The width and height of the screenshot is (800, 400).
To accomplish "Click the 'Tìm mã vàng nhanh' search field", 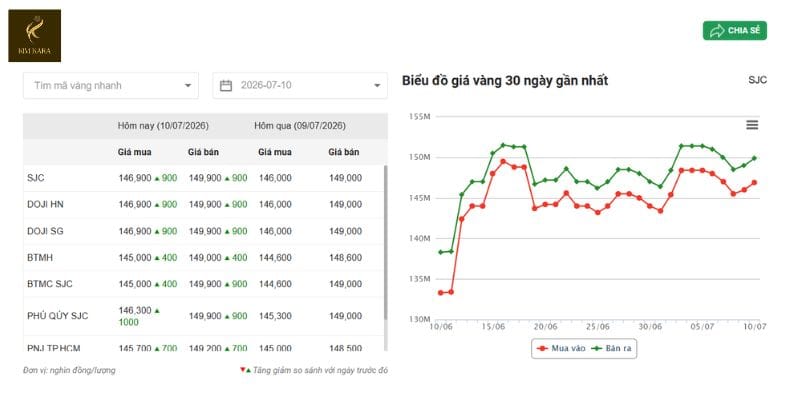I will [111, 86].
